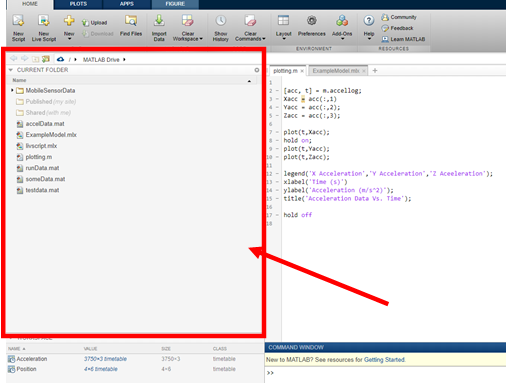Image resolution: width=506 pixels, height=383 pixels.
Task: Open Find Files
Action: pyautogui.click(x=131, y=26)
